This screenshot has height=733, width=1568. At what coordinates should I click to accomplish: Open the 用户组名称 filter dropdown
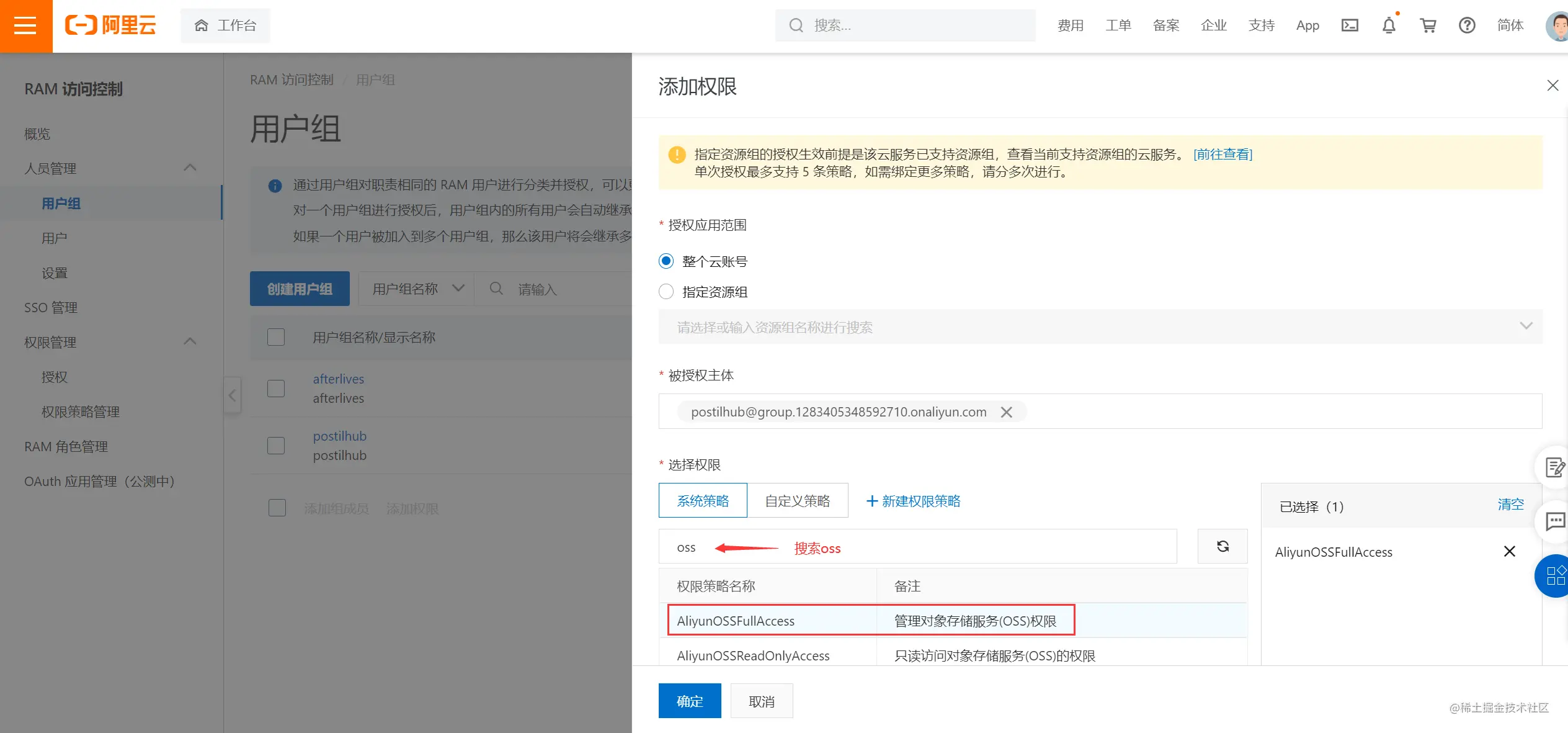[x=417, y=289]
